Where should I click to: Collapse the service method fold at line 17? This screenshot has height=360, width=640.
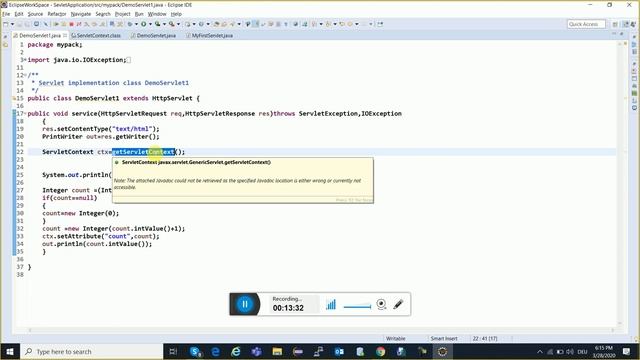(x=25, y=113)
